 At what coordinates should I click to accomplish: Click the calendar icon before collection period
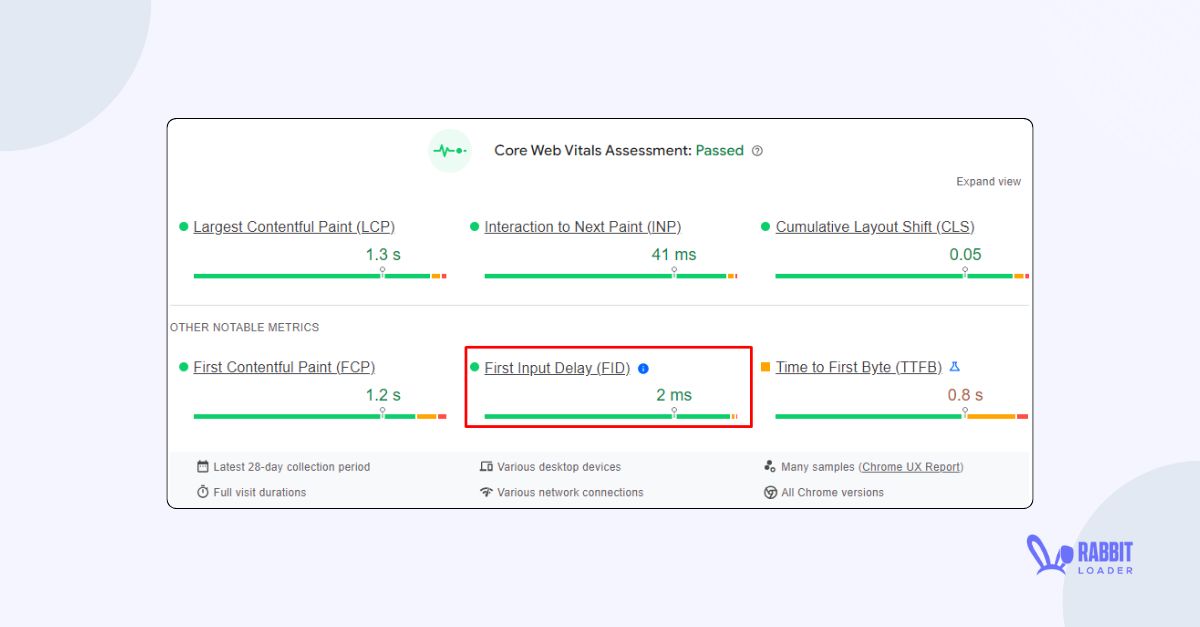point(202,466)
